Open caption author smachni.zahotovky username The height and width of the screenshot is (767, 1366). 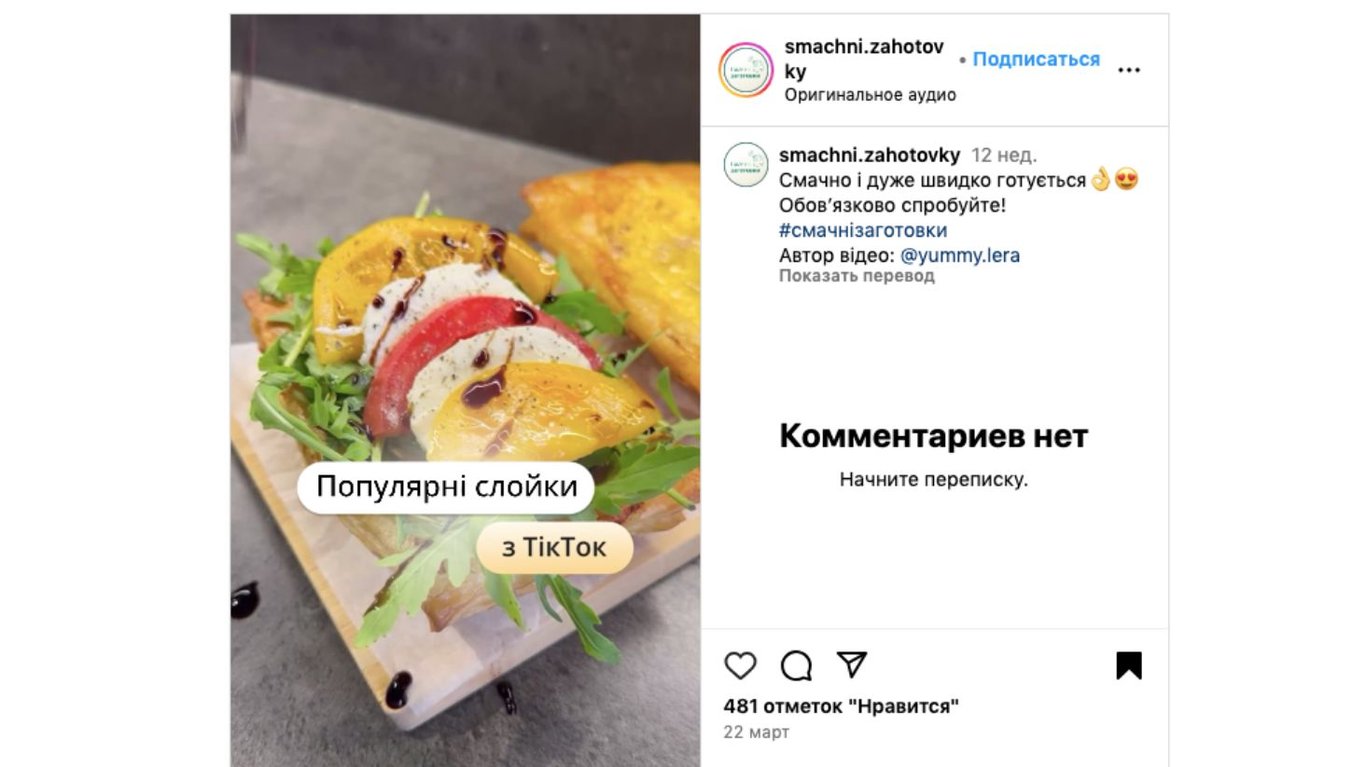point(869,155)
